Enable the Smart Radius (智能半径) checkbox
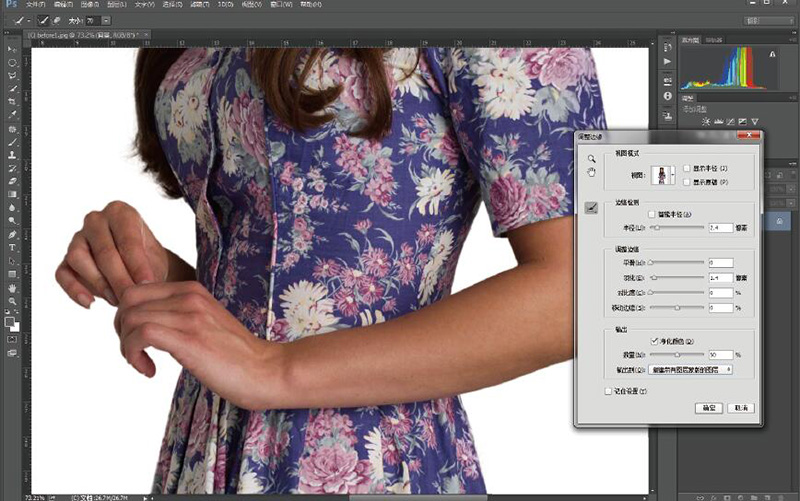The width and height of the screenshot is (800, 501). pyautogui.click(x=652, y=214)
